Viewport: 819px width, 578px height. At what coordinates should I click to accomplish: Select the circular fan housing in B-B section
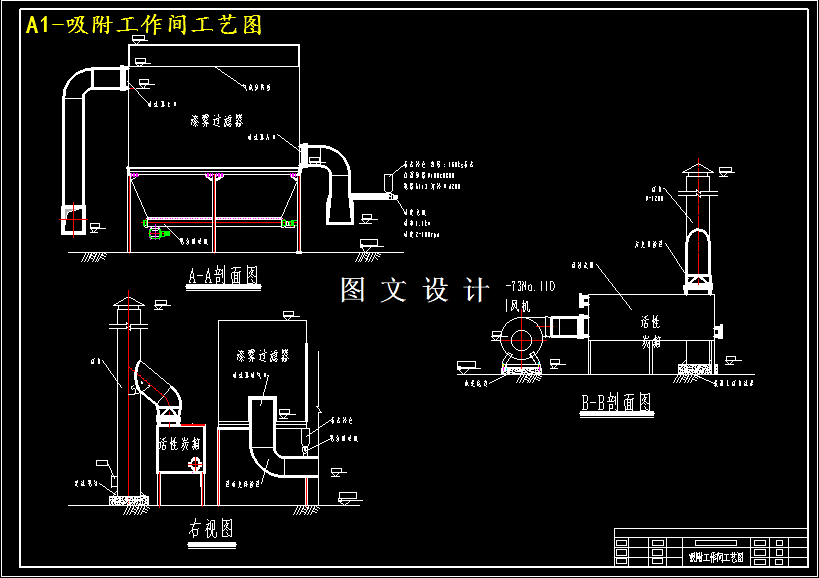click(x=521, y=340)
